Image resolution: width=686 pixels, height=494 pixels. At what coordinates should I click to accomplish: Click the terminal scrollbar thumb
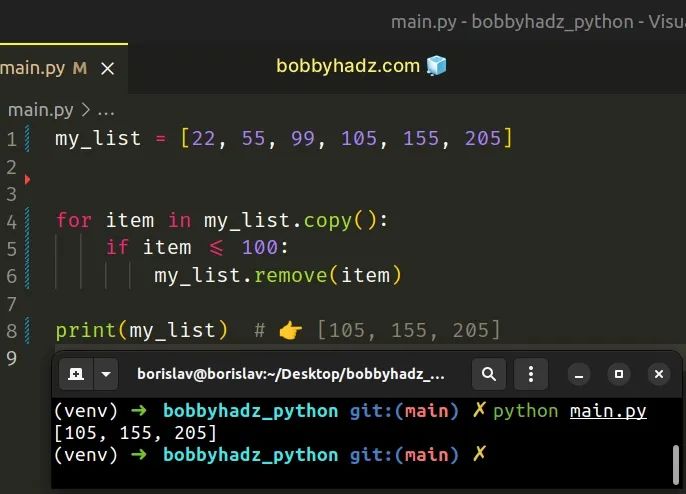[x=676, y=465]
